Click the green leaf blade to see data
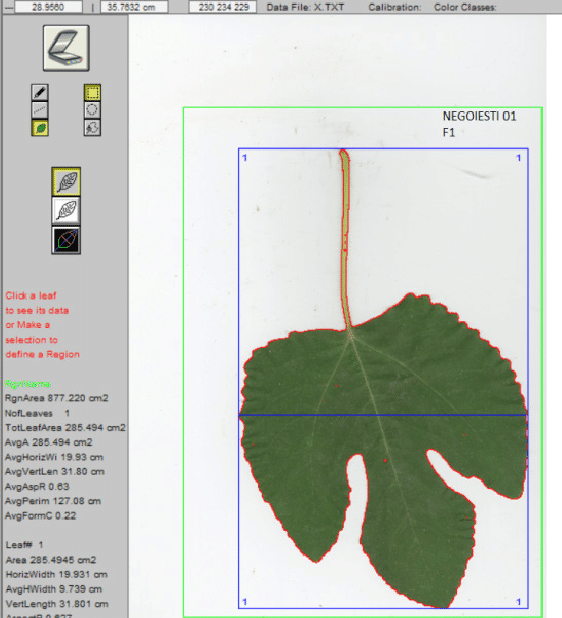 tap(394, 394)
